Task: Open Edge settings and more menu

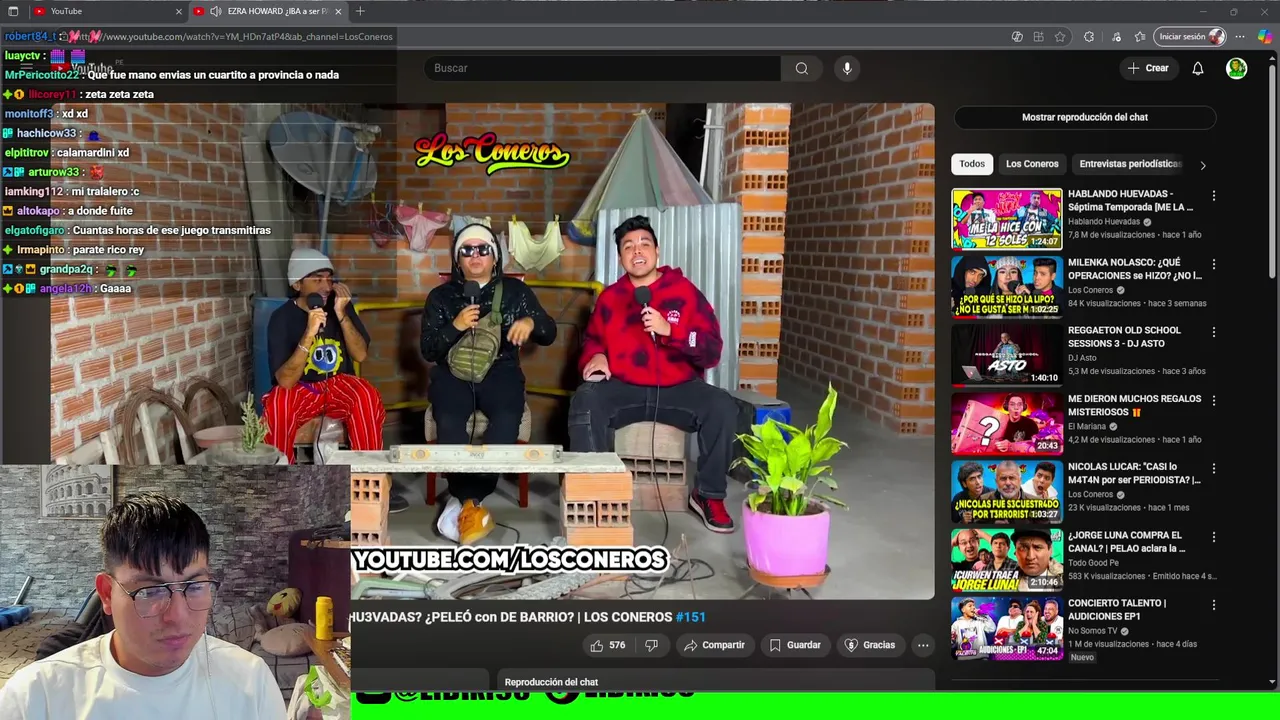Action: (1240, 37)
